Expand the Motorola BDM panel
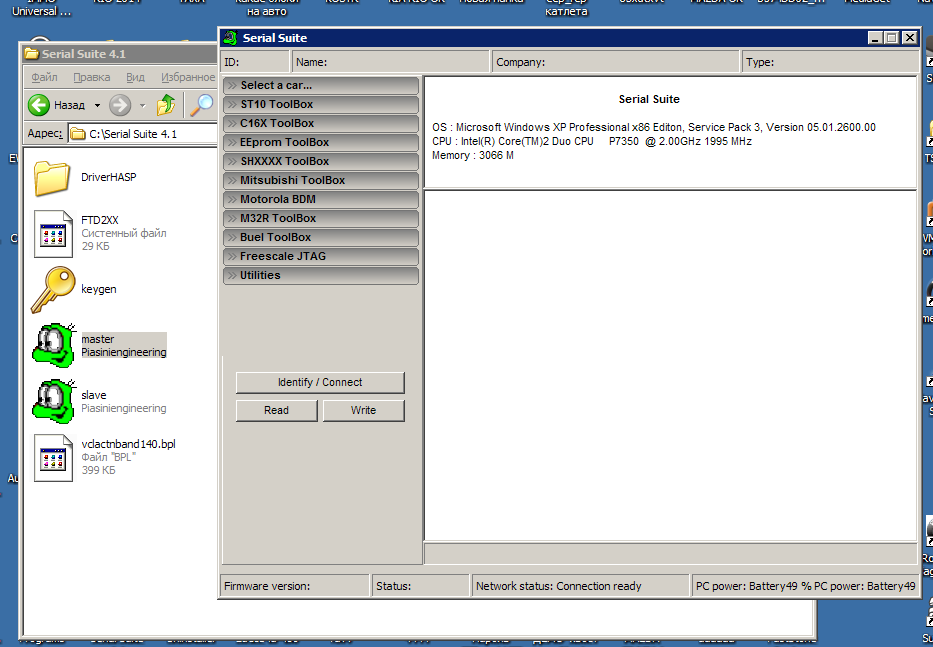The height and width of the screenshot is (647, 933). (x=321, y=200)
